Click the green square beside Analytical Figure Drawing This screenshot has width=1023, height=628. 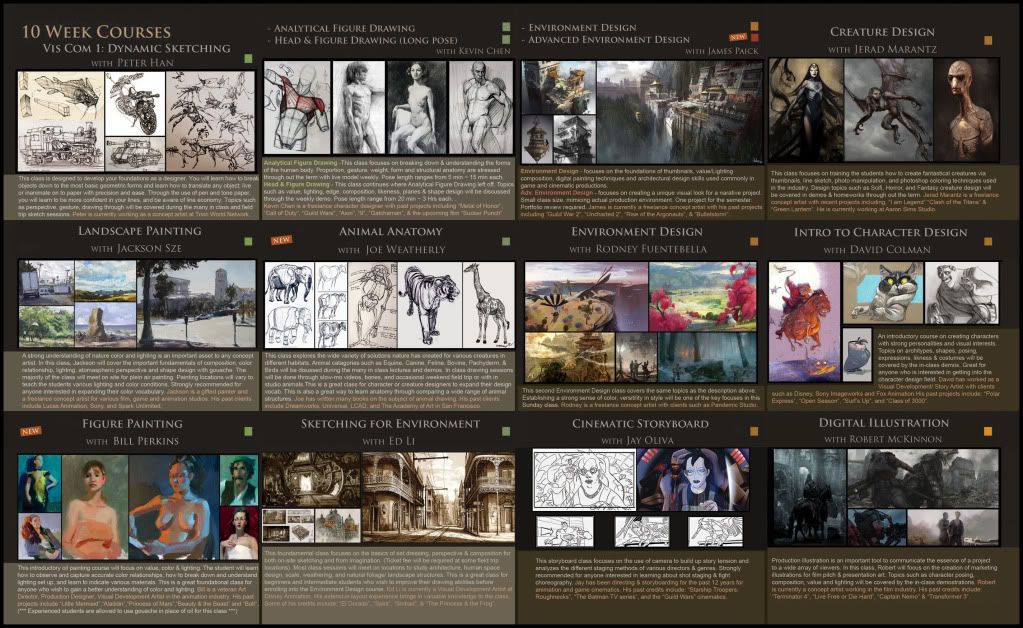(x=506, y=27)
